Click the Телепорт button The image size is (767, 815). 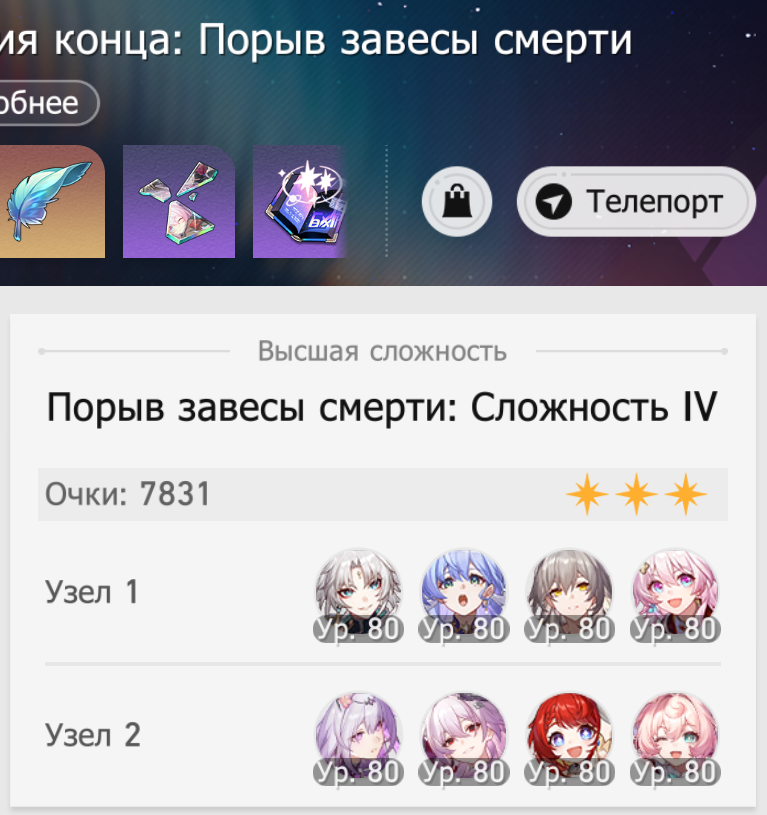[636, 201]
